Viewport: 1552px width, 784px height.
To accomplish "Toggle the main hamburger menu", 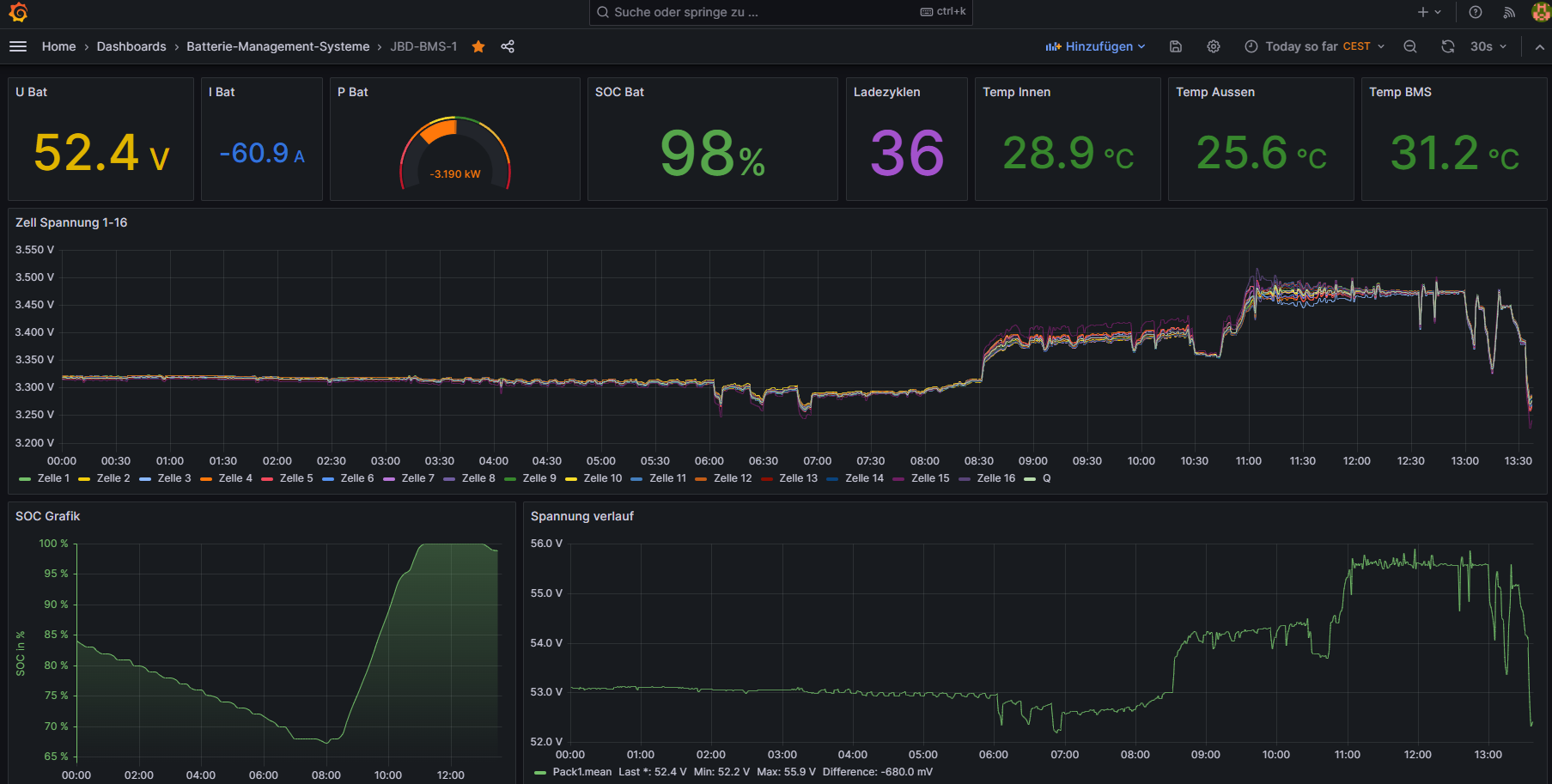I will [x=18, y=46].
